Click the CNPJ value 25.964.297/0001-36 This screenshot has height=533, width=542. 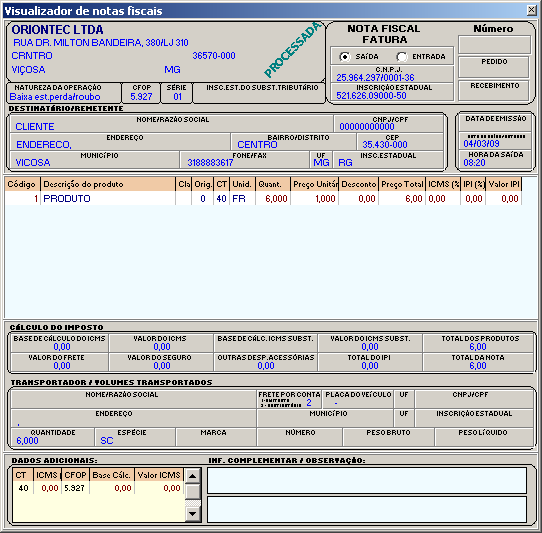point(375,77)
